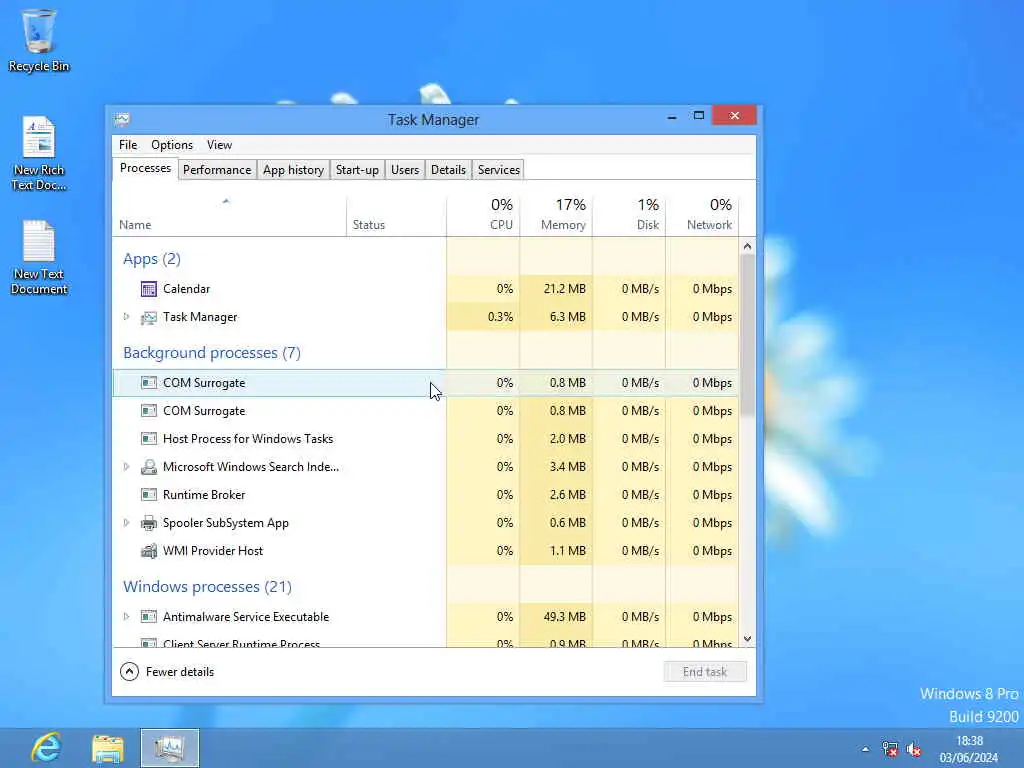
Task: Switch to the Services tab
Action: 498,170
